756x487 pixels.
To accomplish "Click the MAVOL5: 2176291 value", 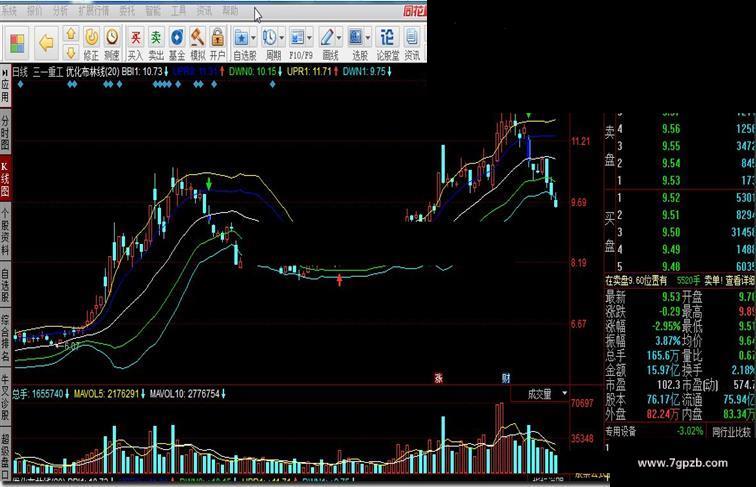I will (x=109, y=394).
